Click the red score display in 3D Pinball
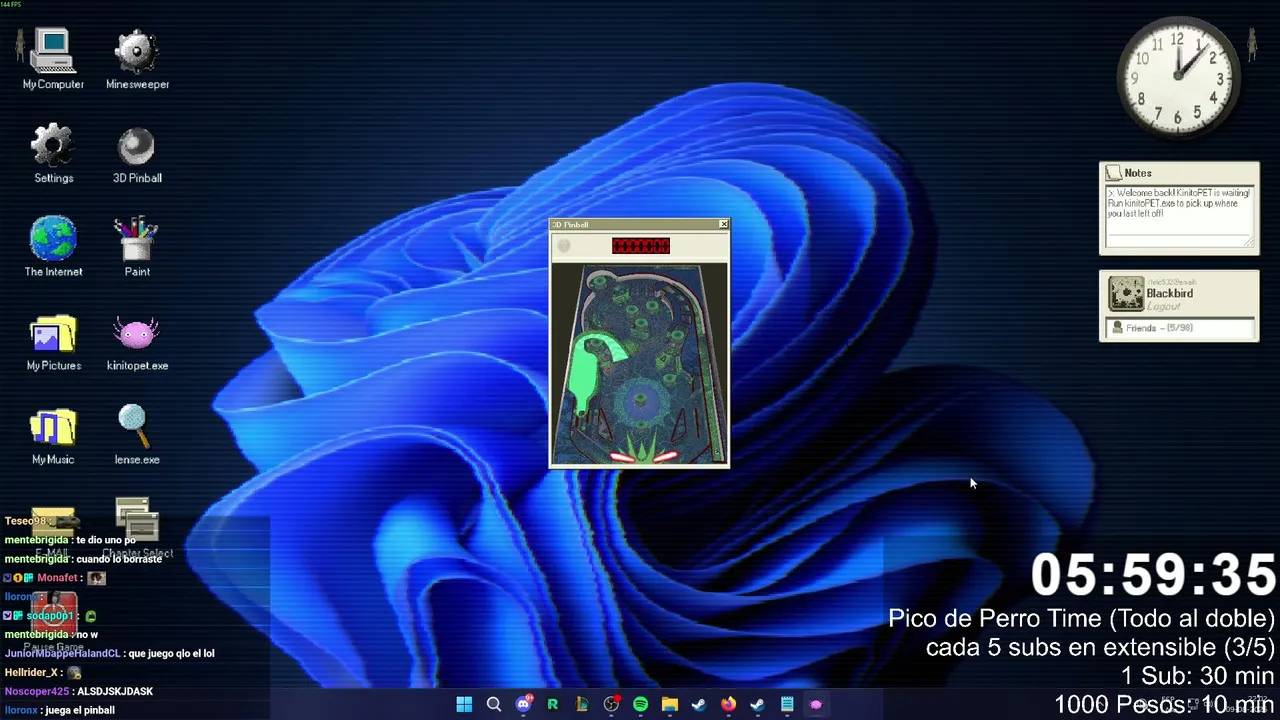This screenshot has height=720, width=1280. pyautogui.click(x=641, y=246)
